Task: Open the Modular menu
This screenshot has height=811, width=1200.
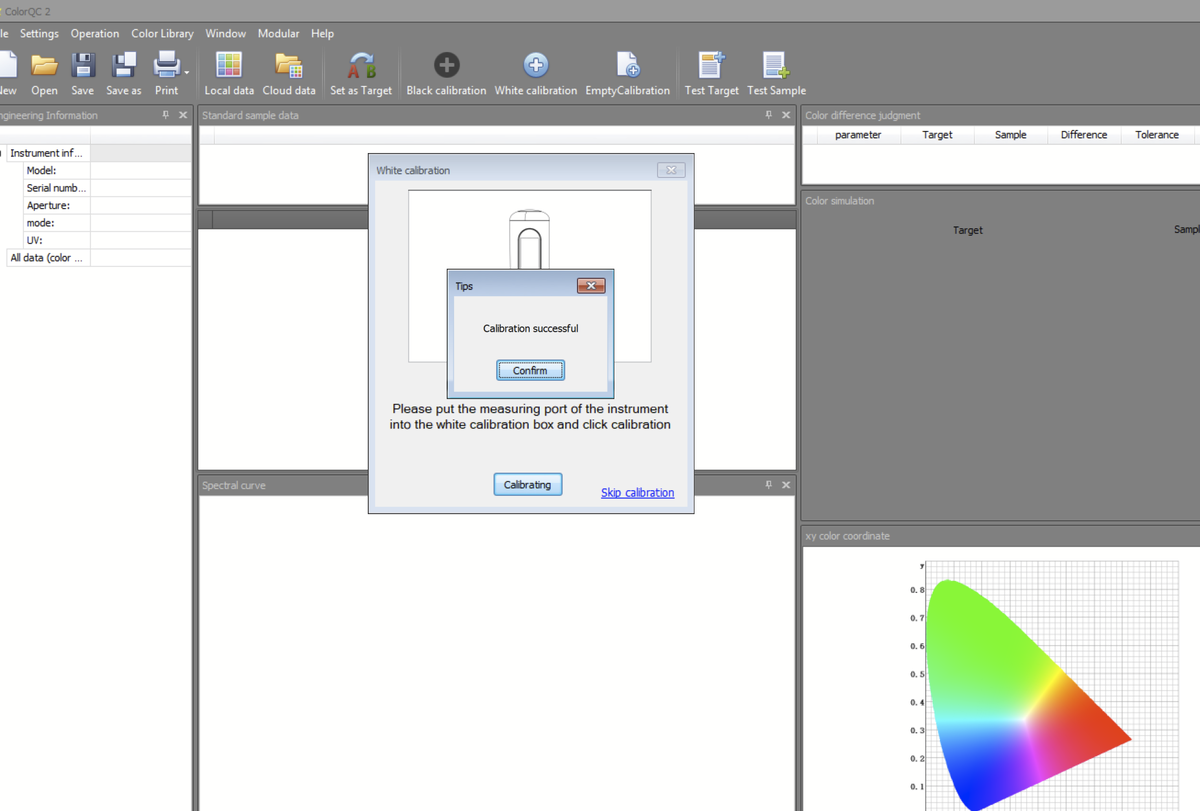Action: point(278,34)
